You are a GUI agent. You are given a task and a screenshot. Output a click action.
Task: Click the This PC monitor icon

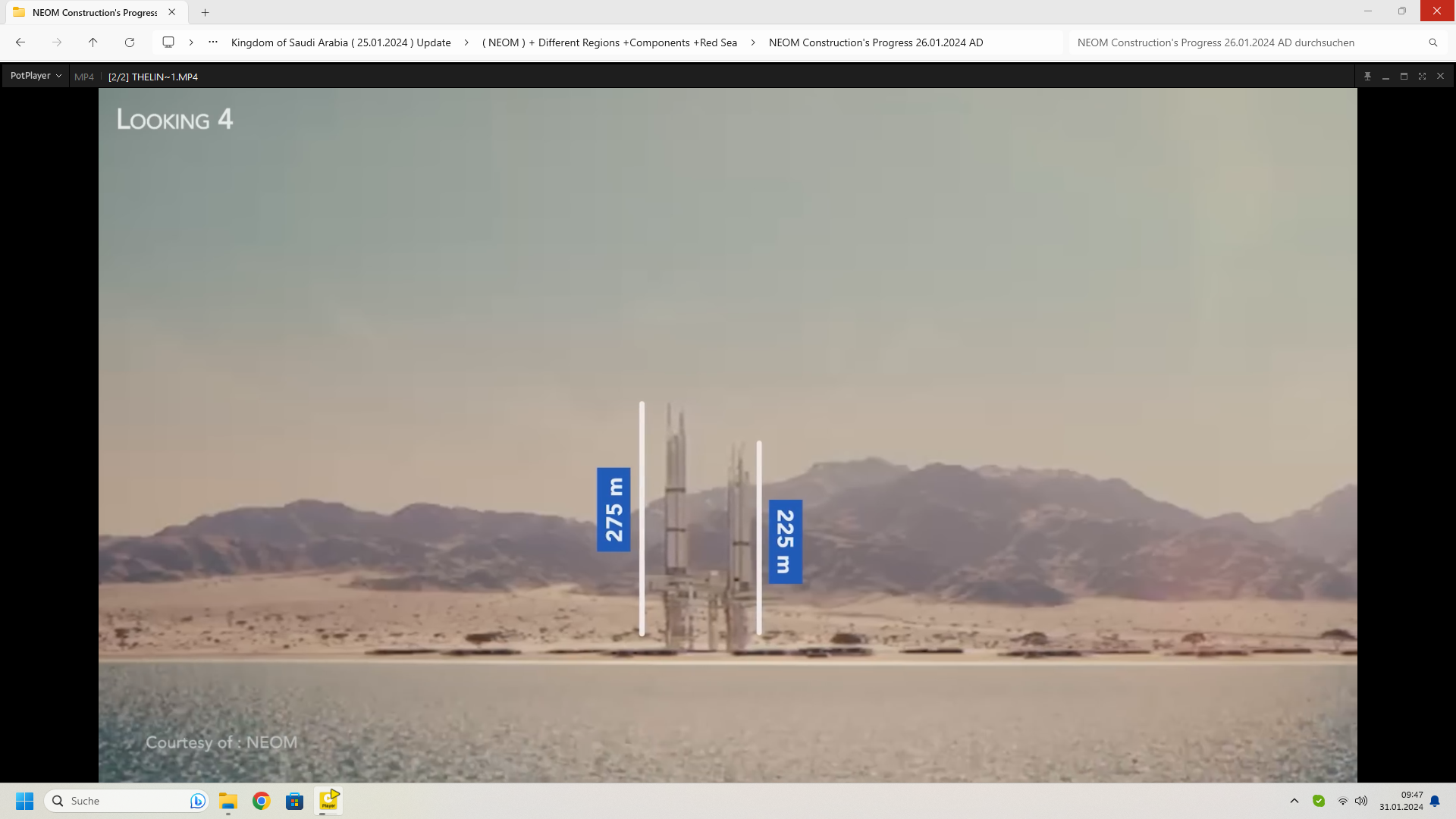pyautogui.click(x=168, y=42)
